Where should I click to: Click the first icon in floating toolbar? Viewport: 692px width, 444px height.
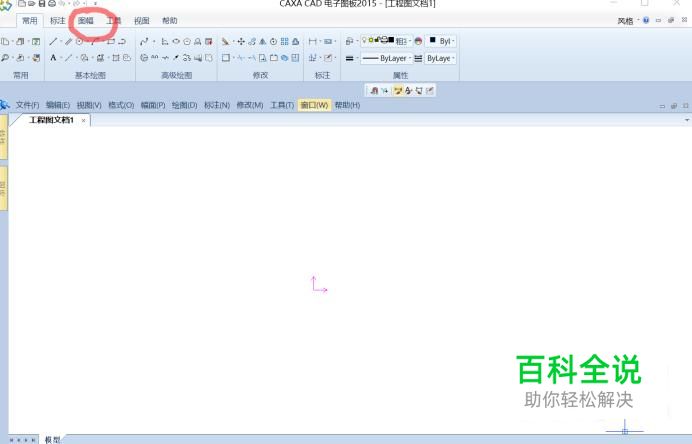374,90
